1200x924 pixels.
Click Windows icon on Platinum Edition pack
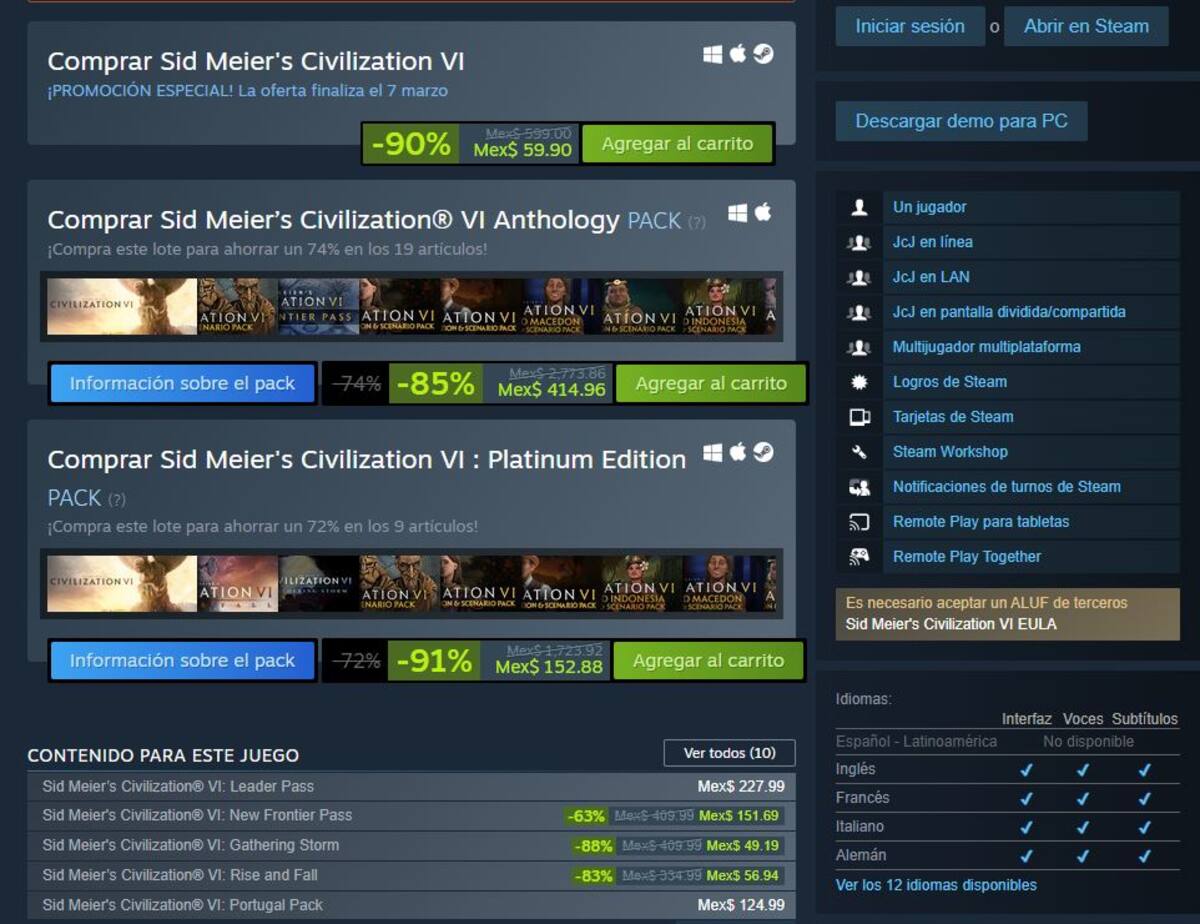(x=712, y=453)
